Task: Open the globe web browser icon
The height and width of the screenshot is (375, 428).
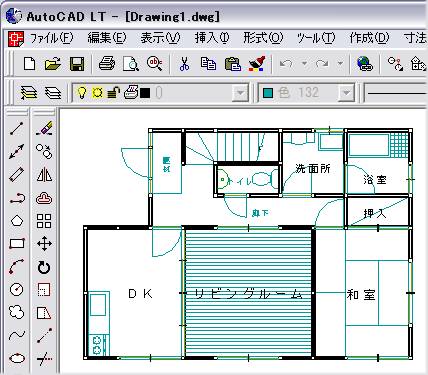Action: click(x=364, y=63)
